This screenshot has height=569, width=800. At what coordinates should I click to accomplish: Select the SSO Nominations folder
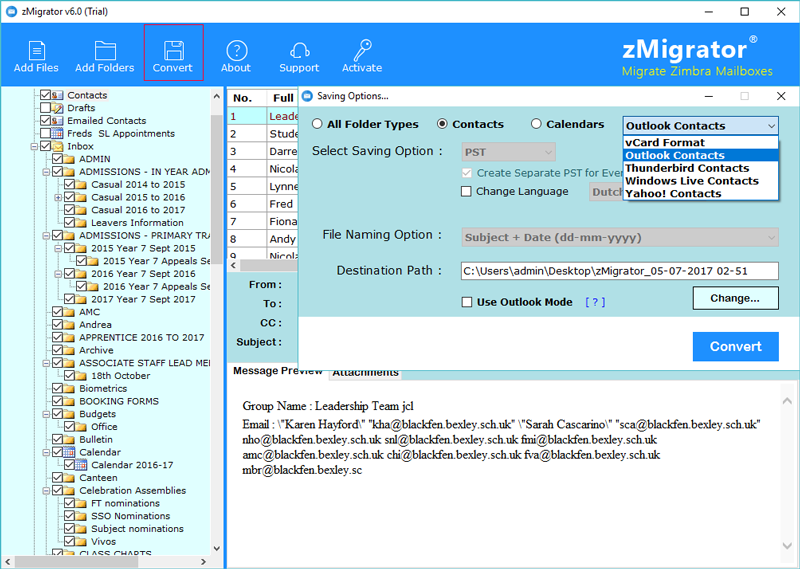131,516
